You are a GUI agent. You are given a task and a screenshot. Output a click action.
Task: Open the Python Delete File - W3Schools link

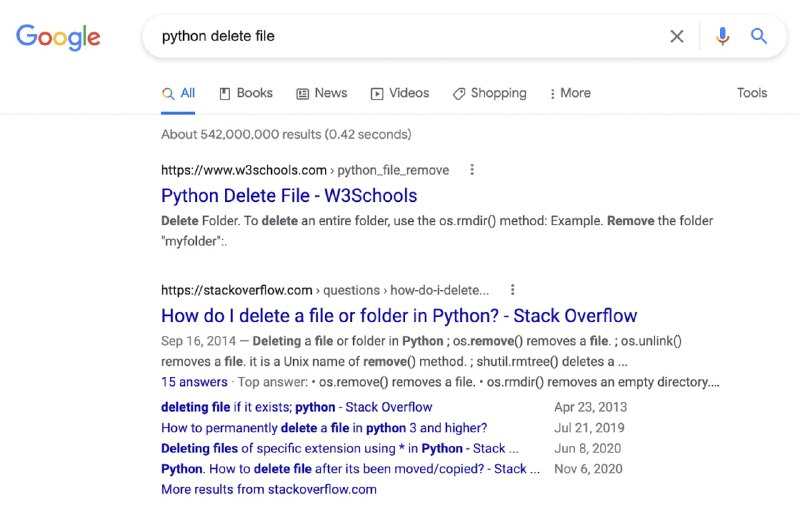(289, 196)
